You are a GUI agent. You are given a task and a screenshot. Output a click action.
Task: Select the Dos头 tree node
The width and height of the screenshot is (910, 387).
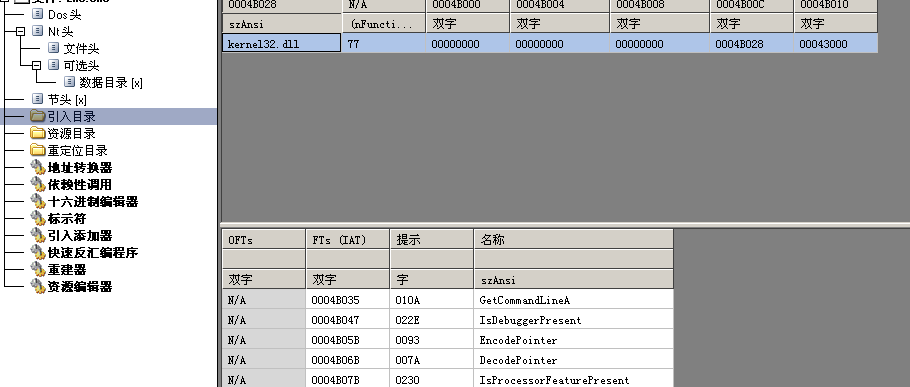point(64,15)
